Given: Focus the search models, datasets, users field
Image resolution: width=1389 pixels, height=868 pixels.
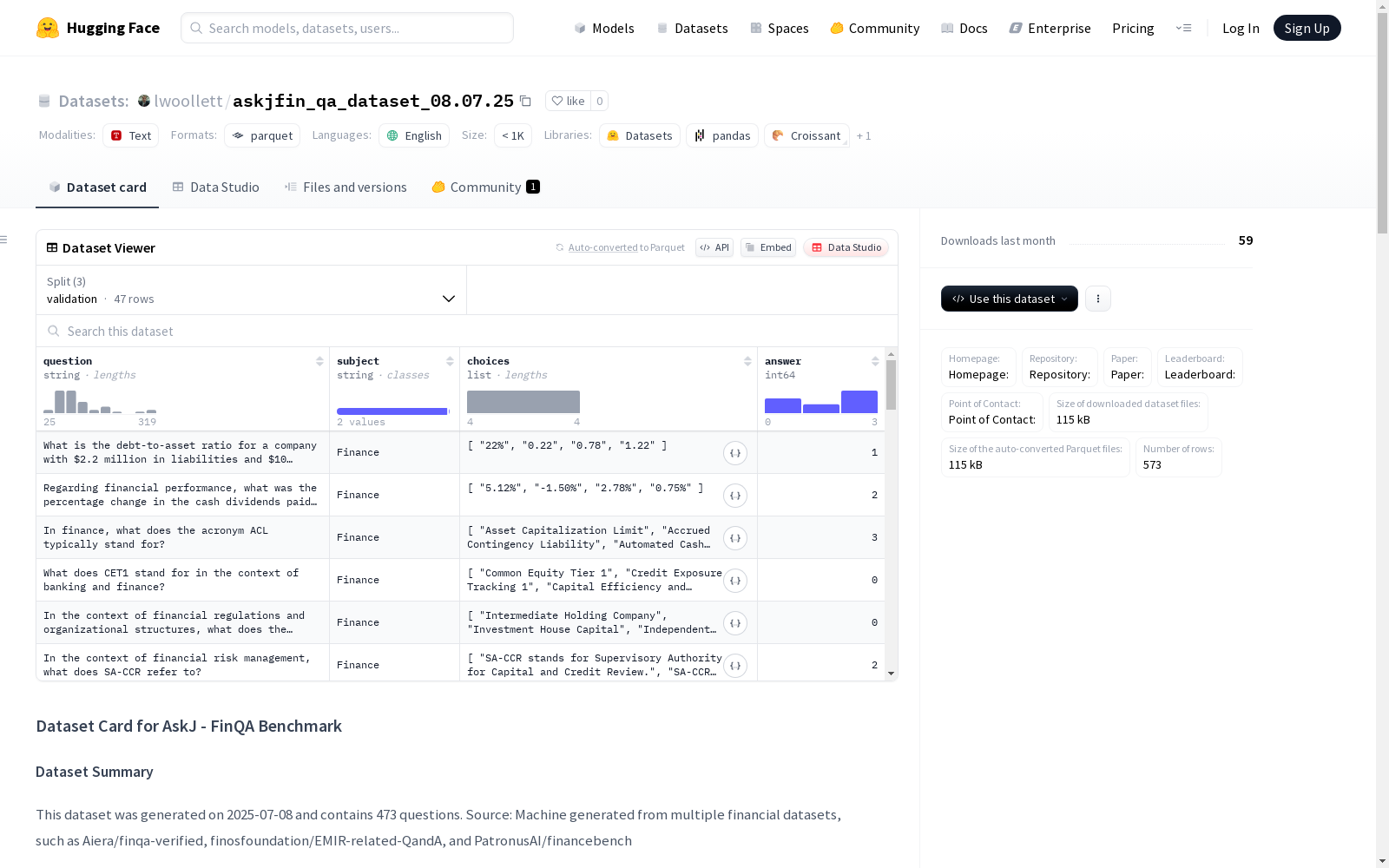Looking at the screenshot, I should click(347, 28).
